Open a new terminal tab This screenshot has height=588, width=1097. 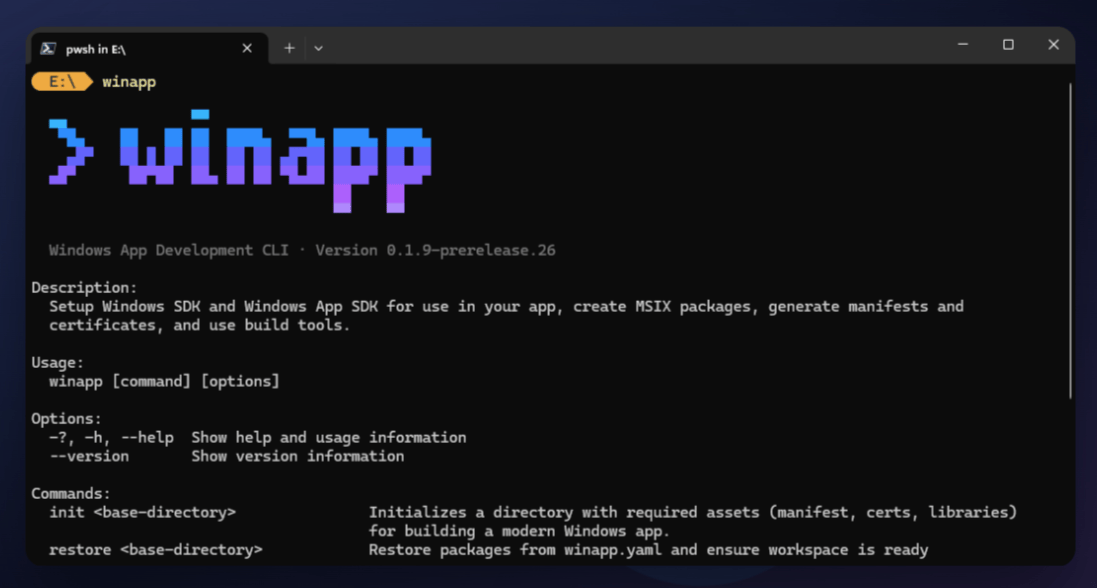288,47
